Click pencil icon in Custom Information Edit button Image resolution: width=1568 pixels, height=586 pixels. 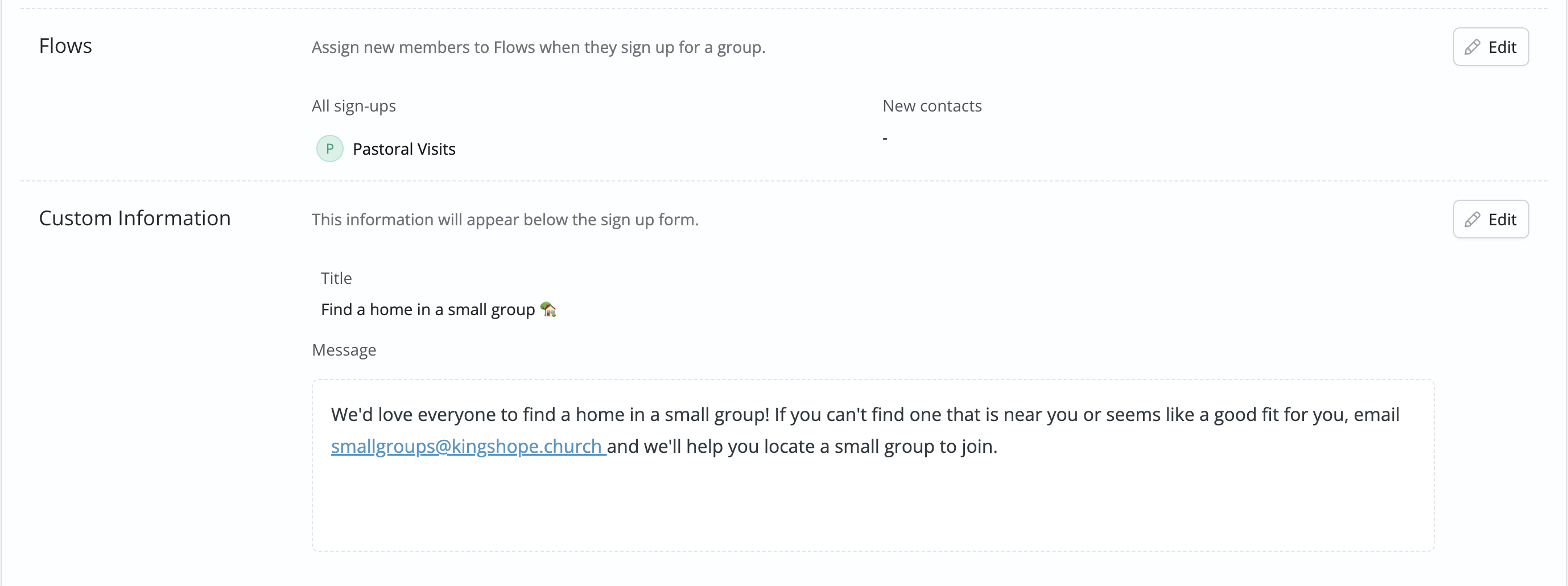point(1472,219)
